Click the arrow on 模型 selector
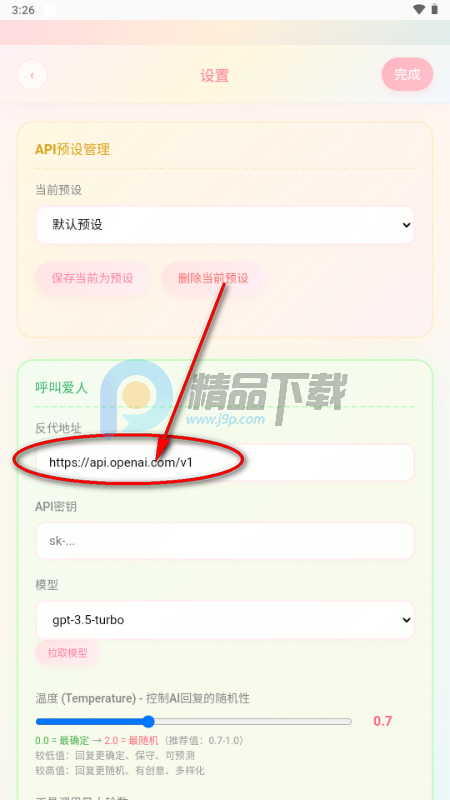This screenshot has width=450, height=800. click(x=406, y=620)
